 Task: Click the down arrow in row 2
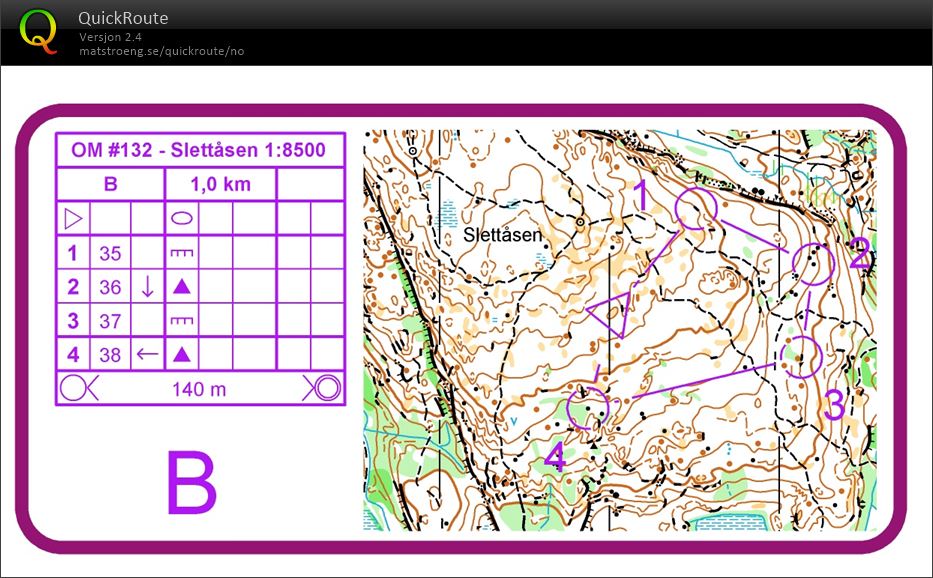(148, 287)
